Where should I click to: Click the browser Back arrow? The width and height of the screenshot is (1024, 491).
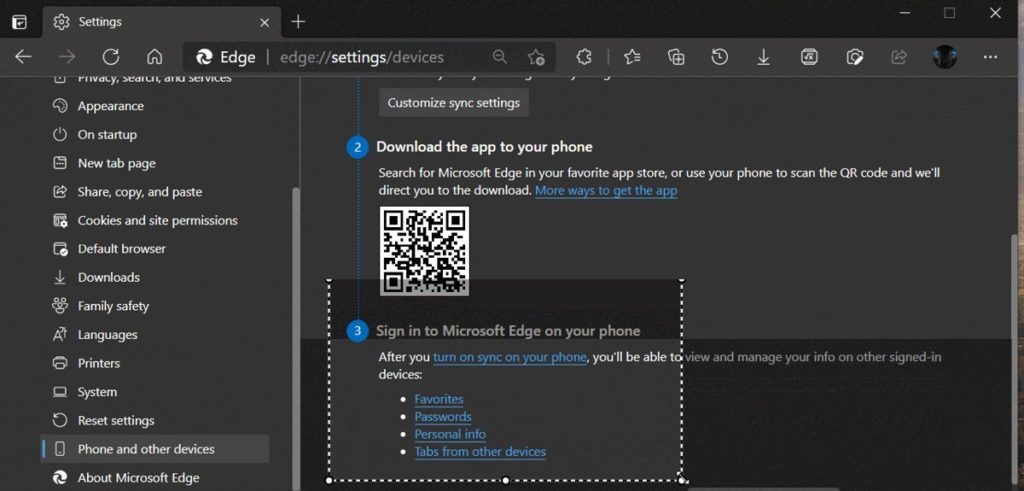[23, 57]
